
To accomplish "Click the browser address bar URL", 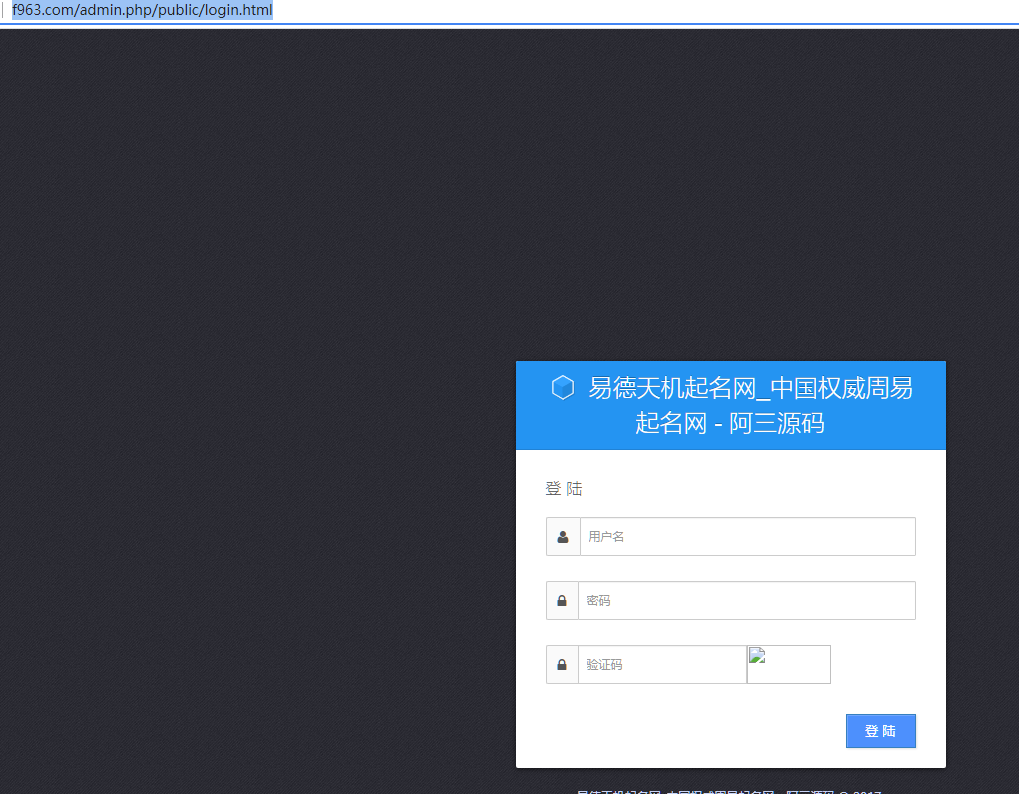I will click(142, 10).
